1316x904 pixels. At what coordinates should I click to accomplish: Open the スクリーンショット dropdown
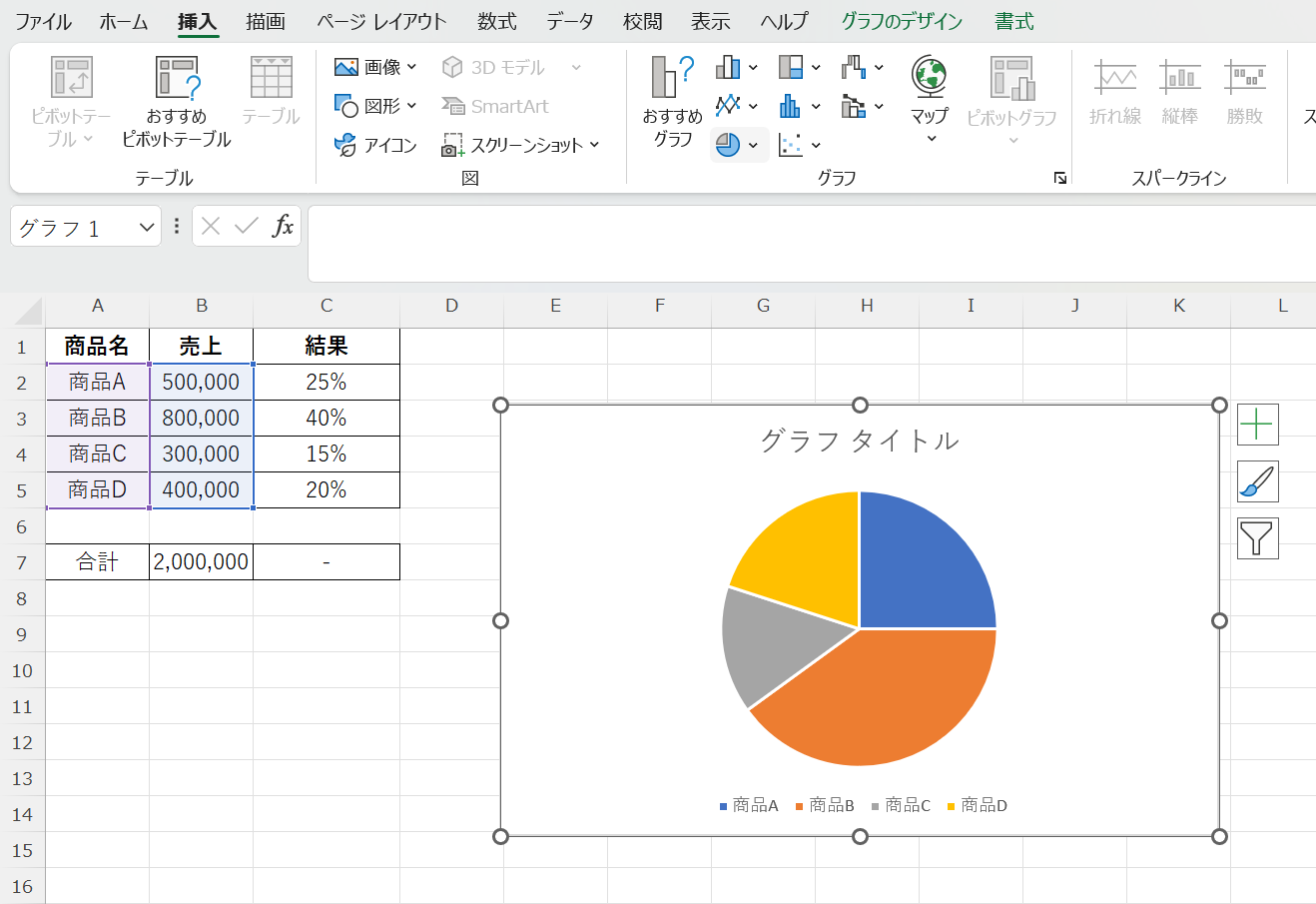pyautogui.click(x=594, y=146)
